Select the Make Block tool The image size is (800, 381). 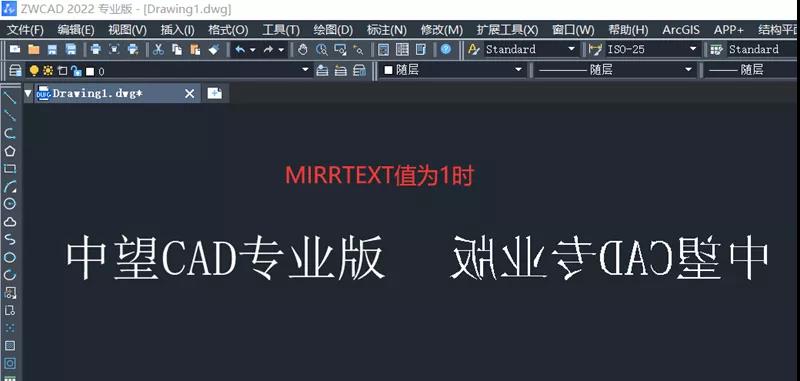click(10, 311)
